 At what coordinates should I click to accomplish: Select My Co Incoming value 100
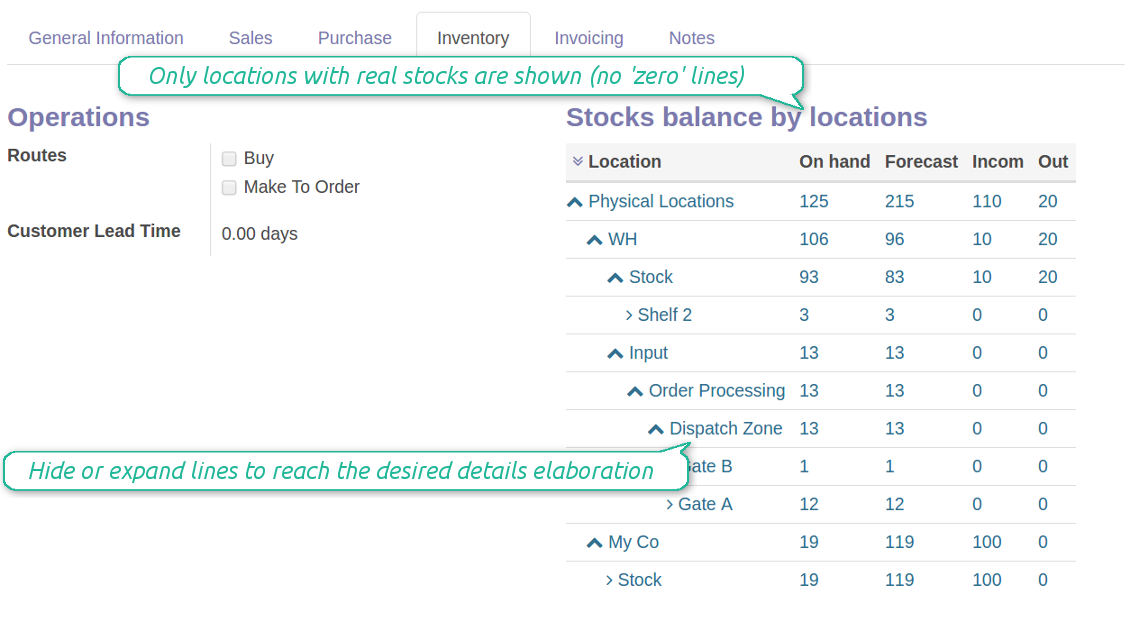click(x=987, y=542)
